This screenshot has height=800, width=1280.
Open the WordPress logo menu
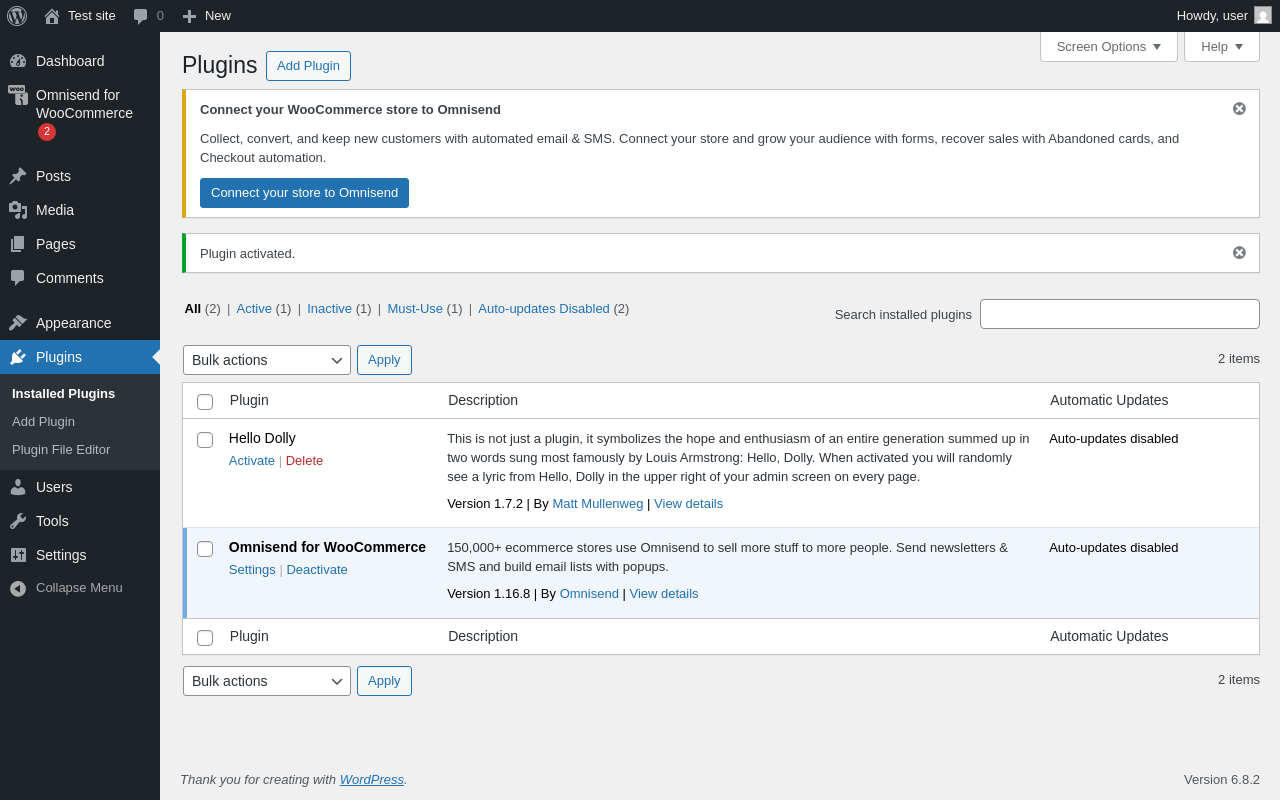[17, 16]
